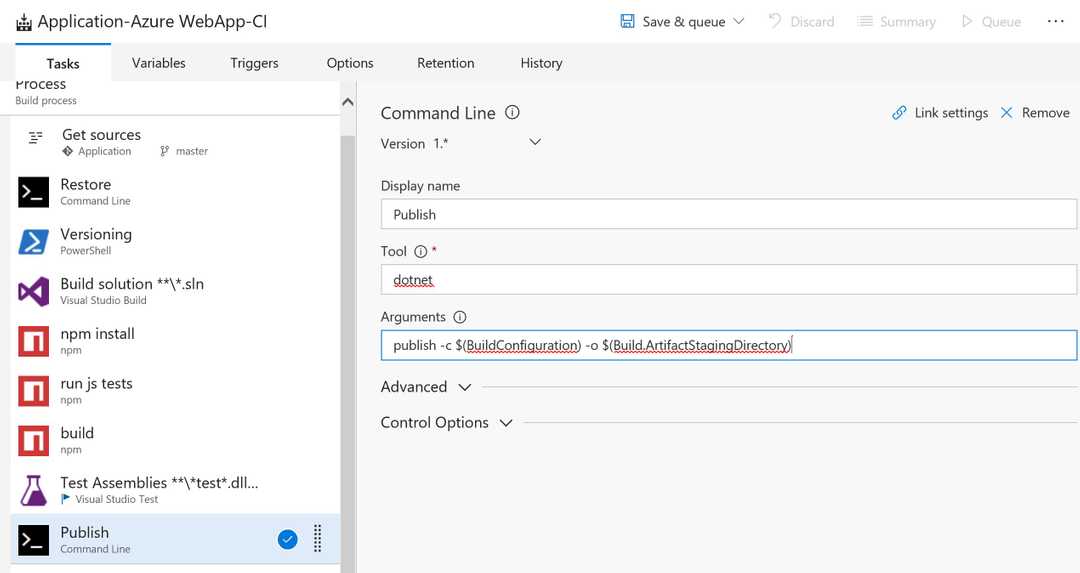Click the Get sources icon
This screenshot has height=573, width=1080.
click(36, 137)
